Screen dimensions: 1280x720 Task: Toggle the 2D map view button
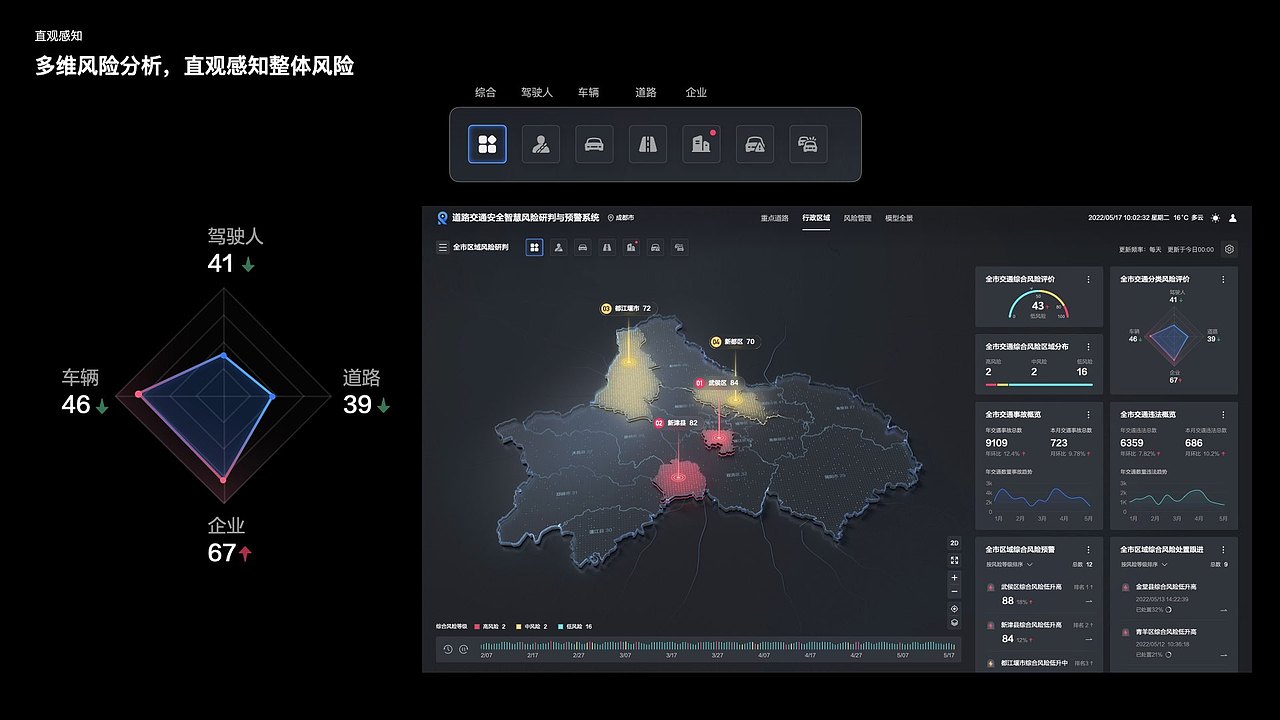tap(954, 543)
